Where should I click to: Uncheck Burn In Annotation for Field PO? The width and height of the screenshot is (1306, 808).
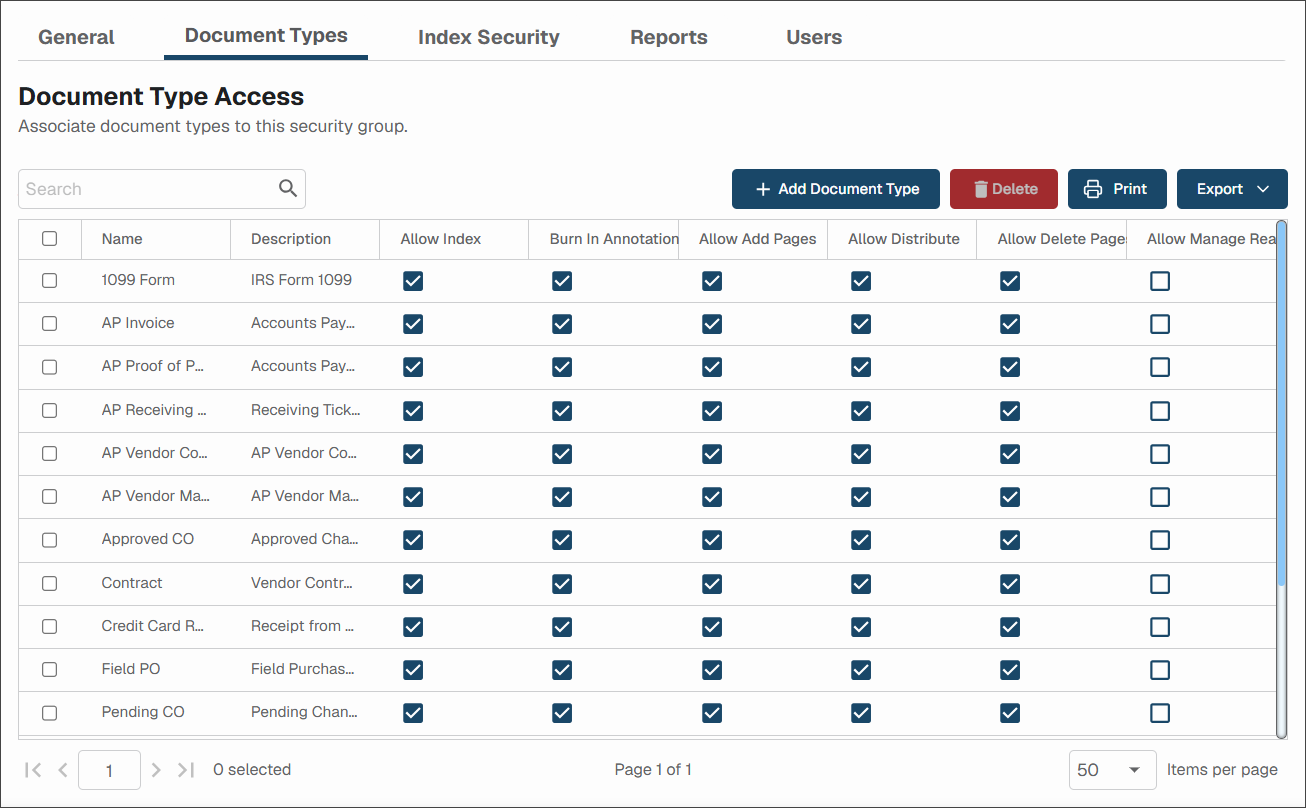click(562, 670)
